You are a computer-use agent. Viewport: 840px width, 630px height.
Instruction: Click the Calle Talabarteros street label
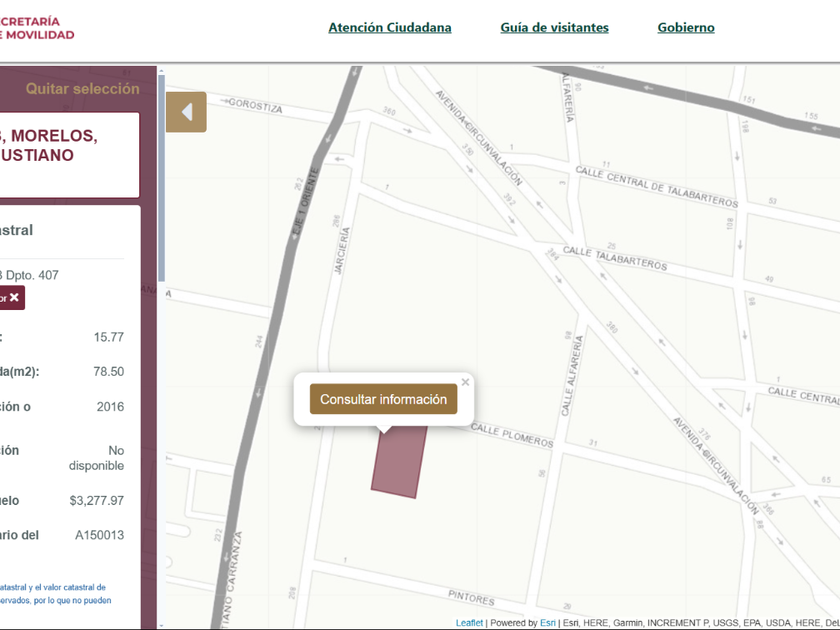coord(614,259)
